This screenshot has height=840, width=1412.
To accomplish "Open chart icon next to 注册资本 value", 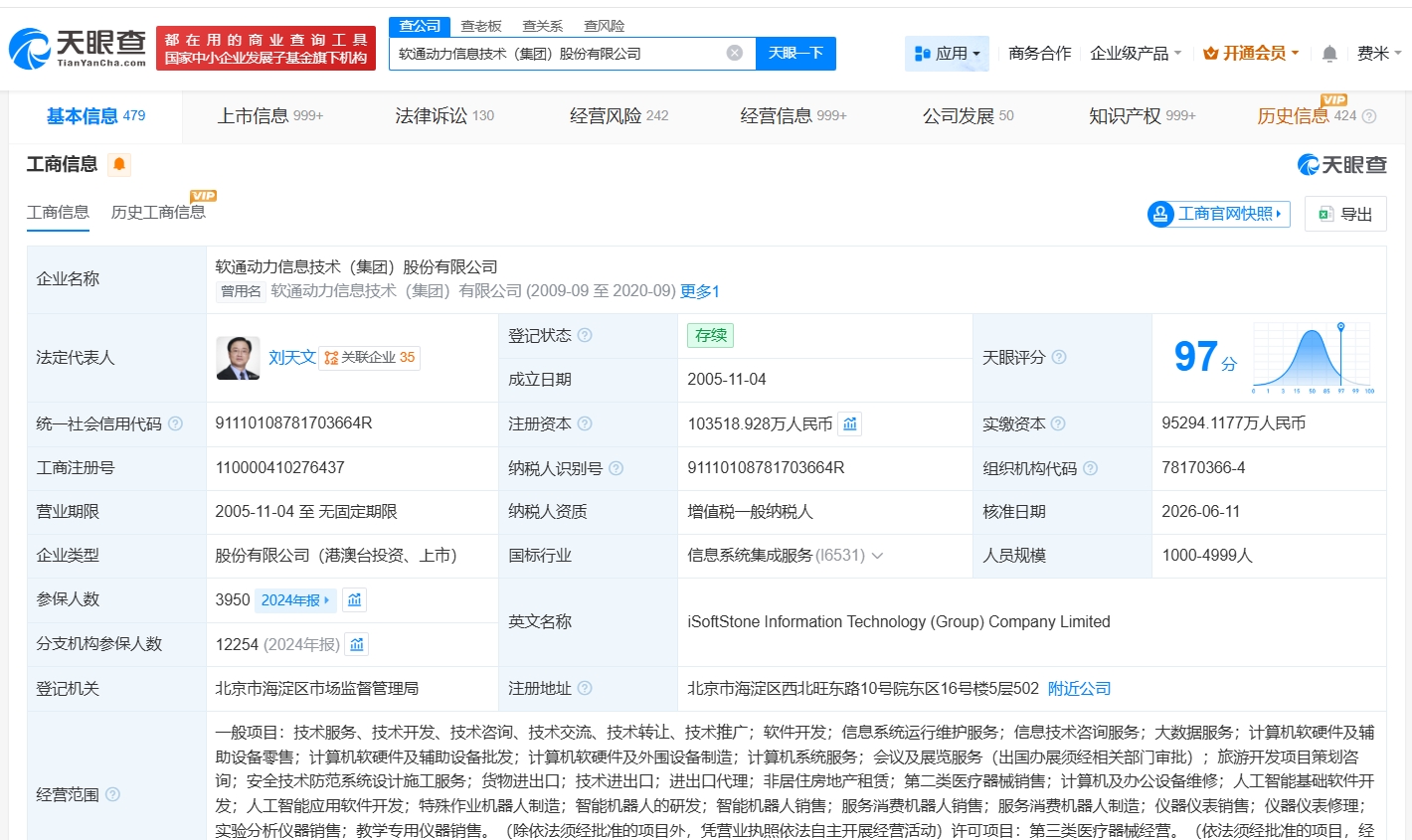I will point(850,423).
